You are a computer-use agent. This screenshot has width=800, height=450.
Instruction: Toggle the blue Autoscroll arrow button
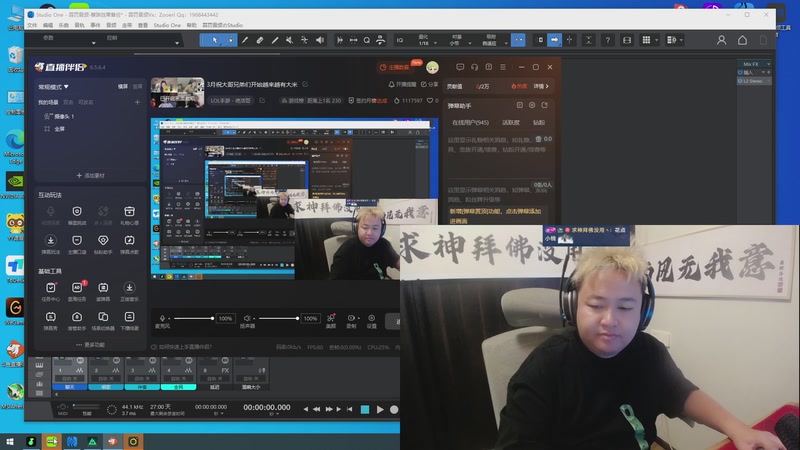coord(555,40)
